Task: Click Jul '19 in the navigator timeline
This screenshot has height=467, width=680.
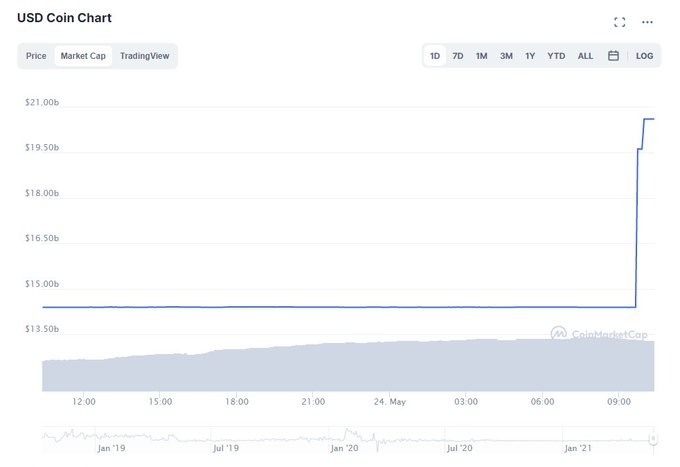Action: [x=226, y=448]
